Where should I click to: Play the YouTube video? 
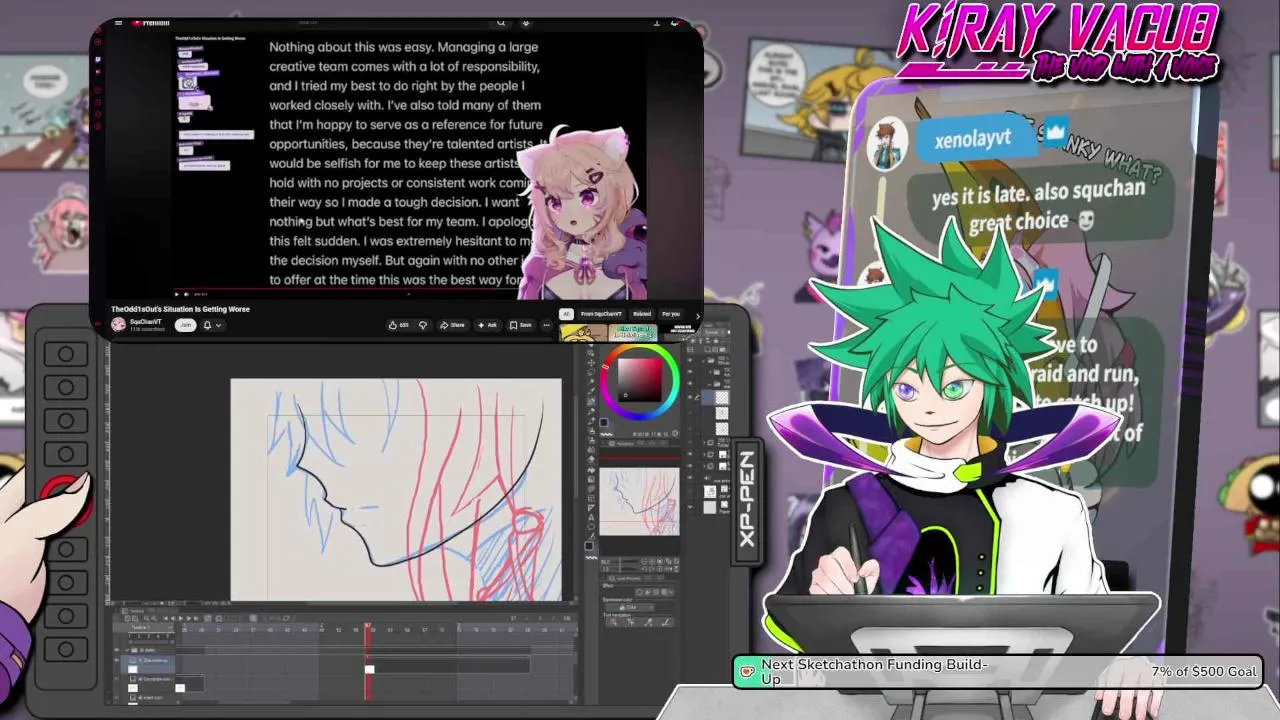(x=177, y=294)
